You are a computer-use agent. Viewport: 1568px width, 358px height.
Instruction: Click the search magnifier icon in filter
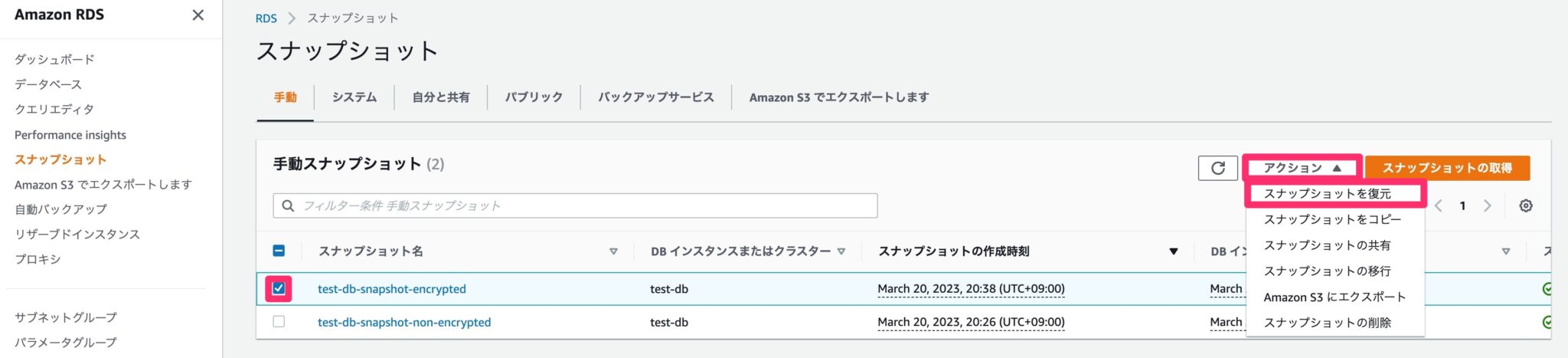point(288,205)
